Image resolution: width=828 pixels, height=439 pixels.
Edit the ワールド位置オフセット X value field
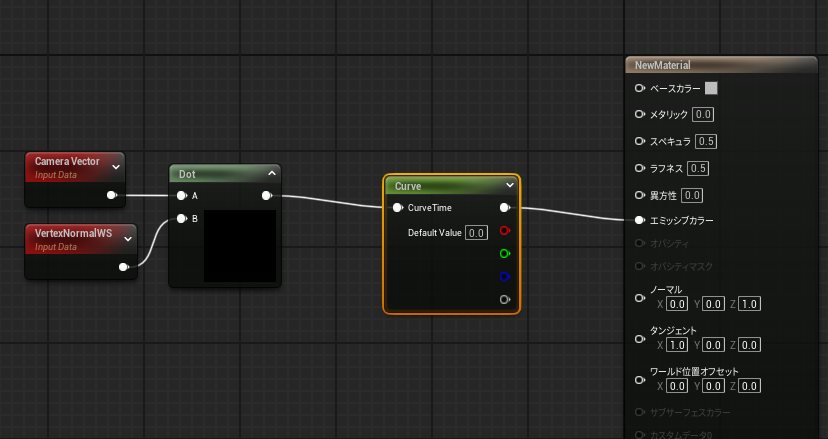coord(677,387)
